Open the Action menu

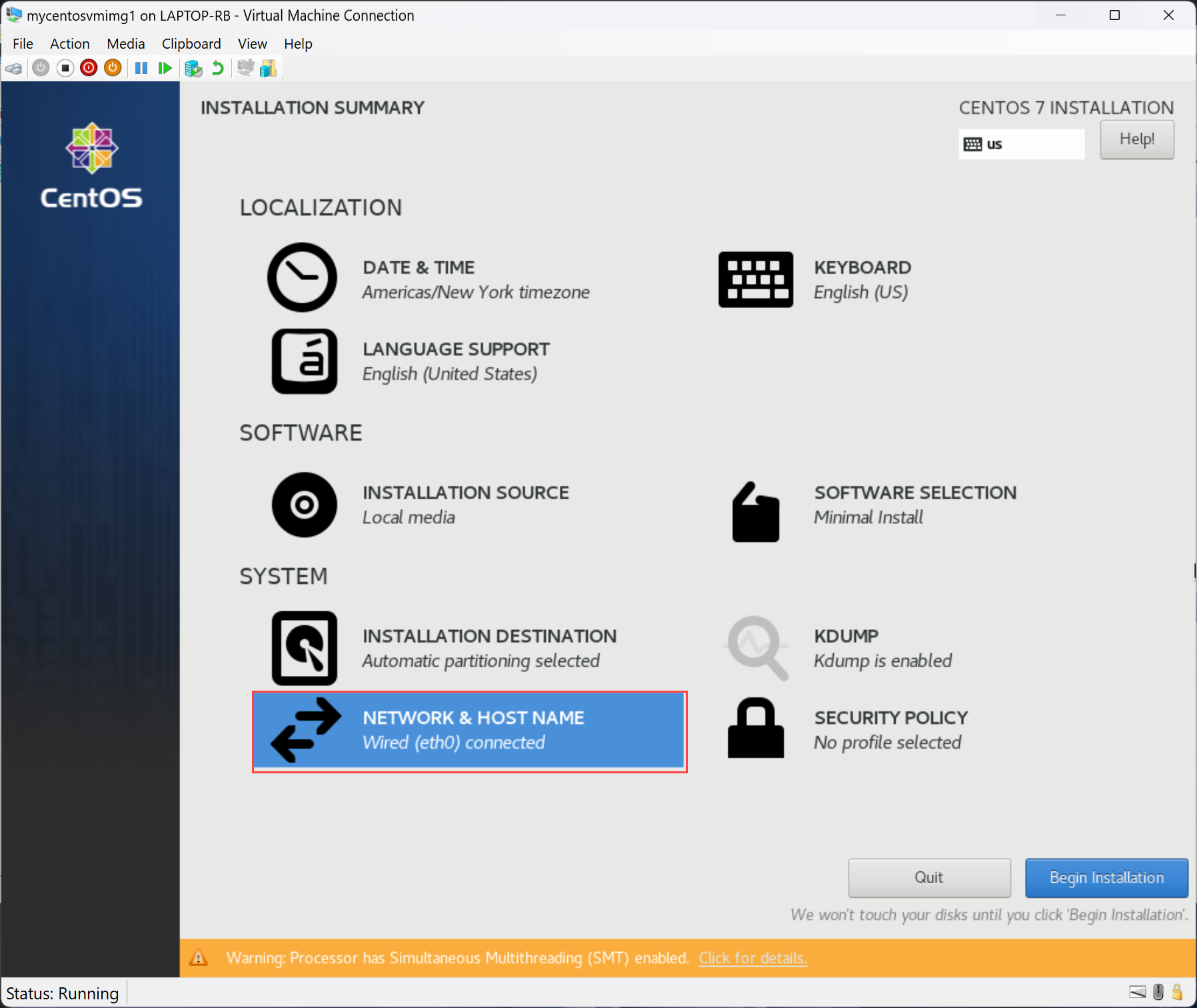[x=70, y=43]
